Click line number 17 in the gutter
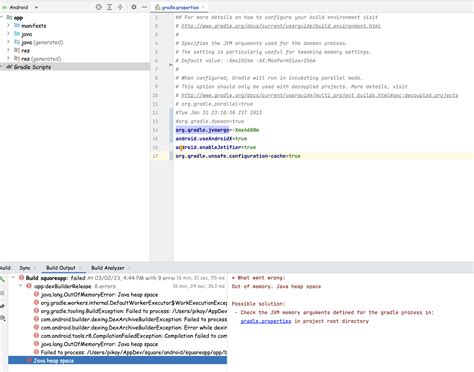The image size is (474, 372). pyautogui.click(x=156, y=156)
